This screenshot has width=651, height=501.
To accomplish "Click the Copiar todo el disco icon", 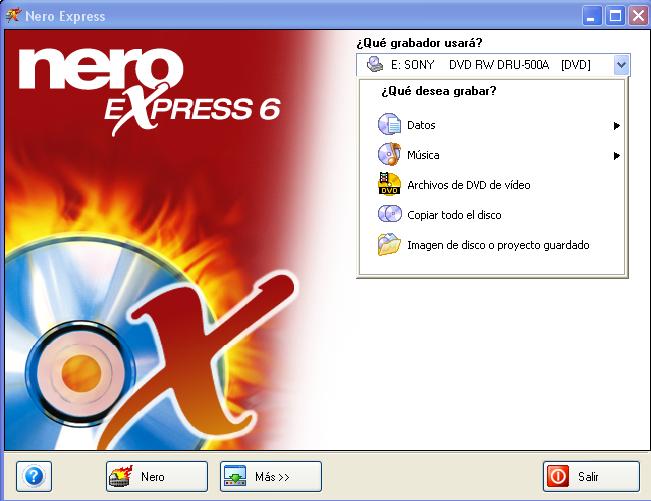I will click(x=389, y=214).
